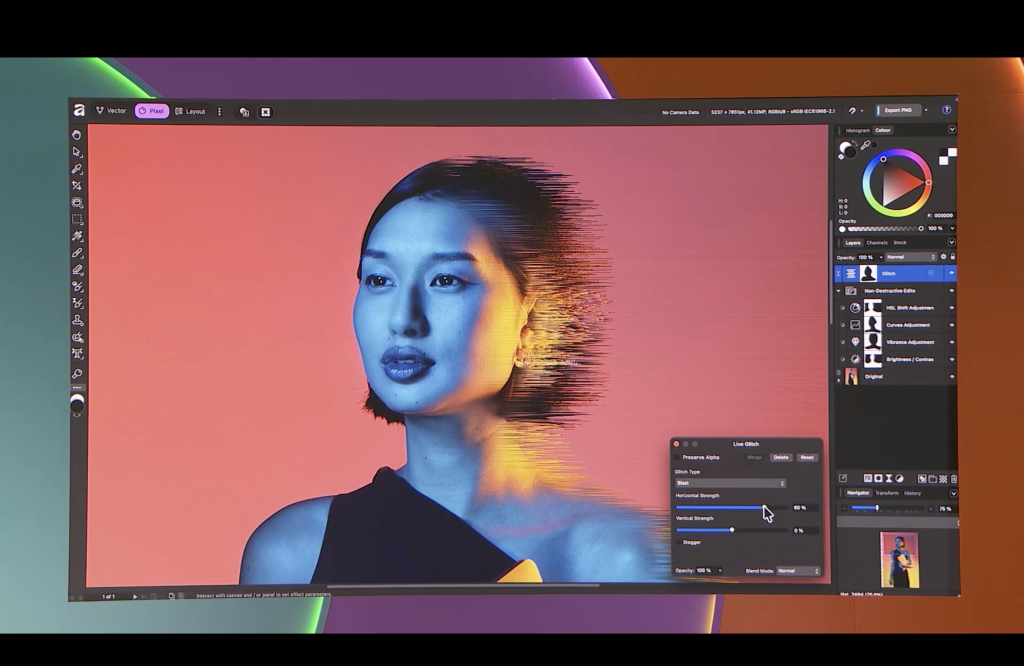
Task: Select the rectangular Marquee selection tool
Action: [x=77, y=220]
